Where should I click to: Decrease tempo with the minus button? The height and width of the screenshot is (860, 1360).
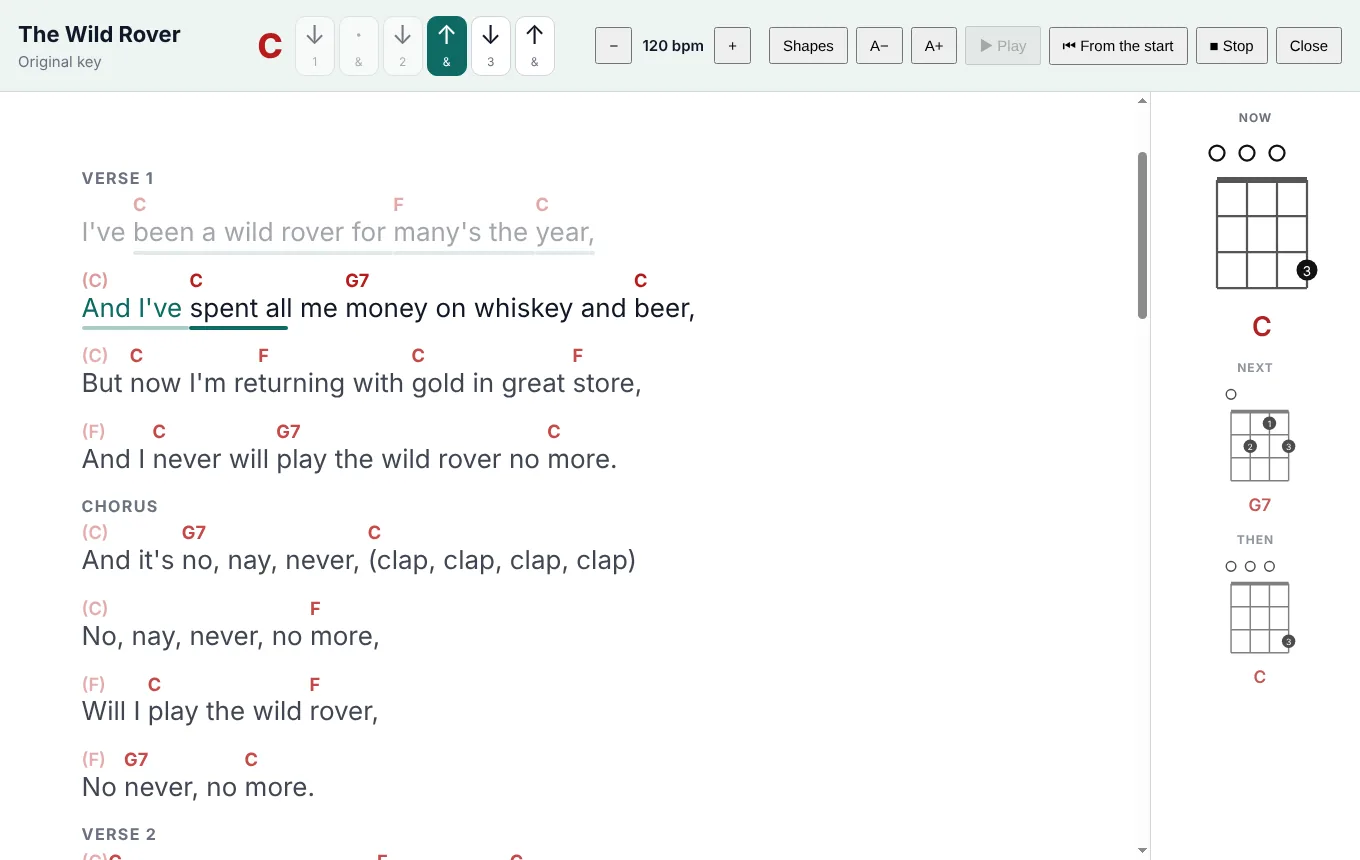click(613, 46)
